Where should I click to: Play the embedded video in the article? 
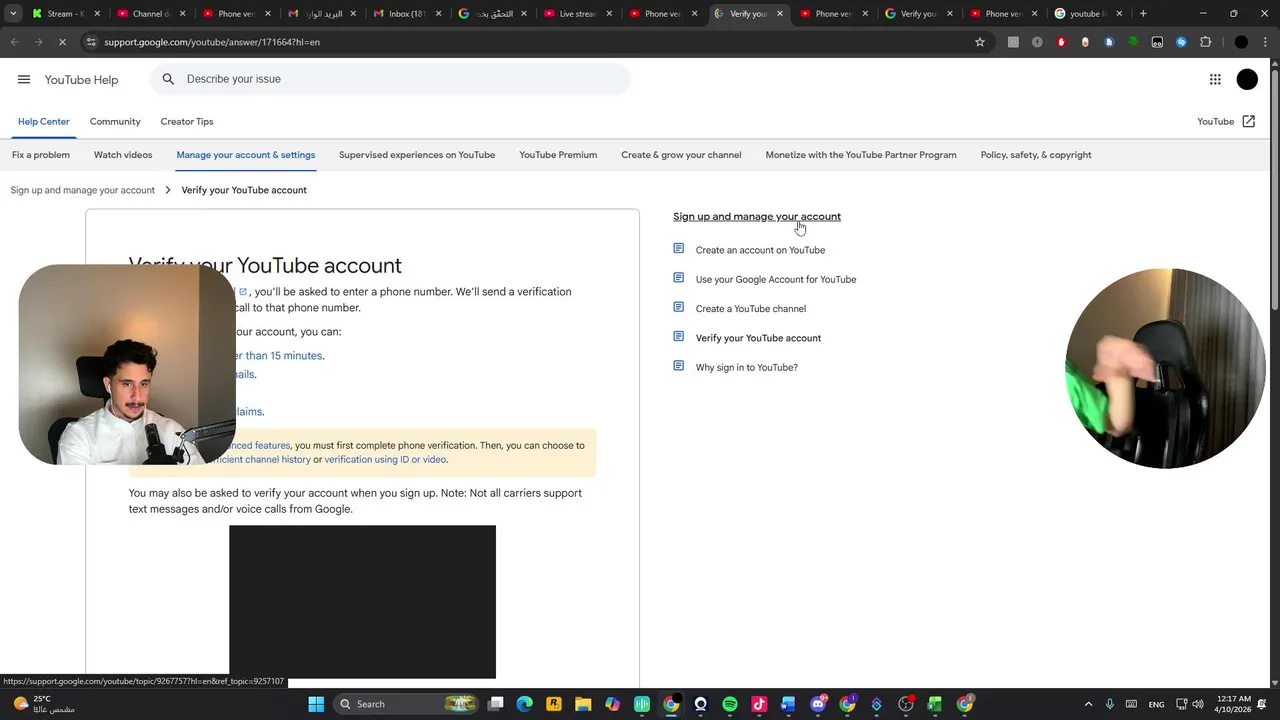362,602
